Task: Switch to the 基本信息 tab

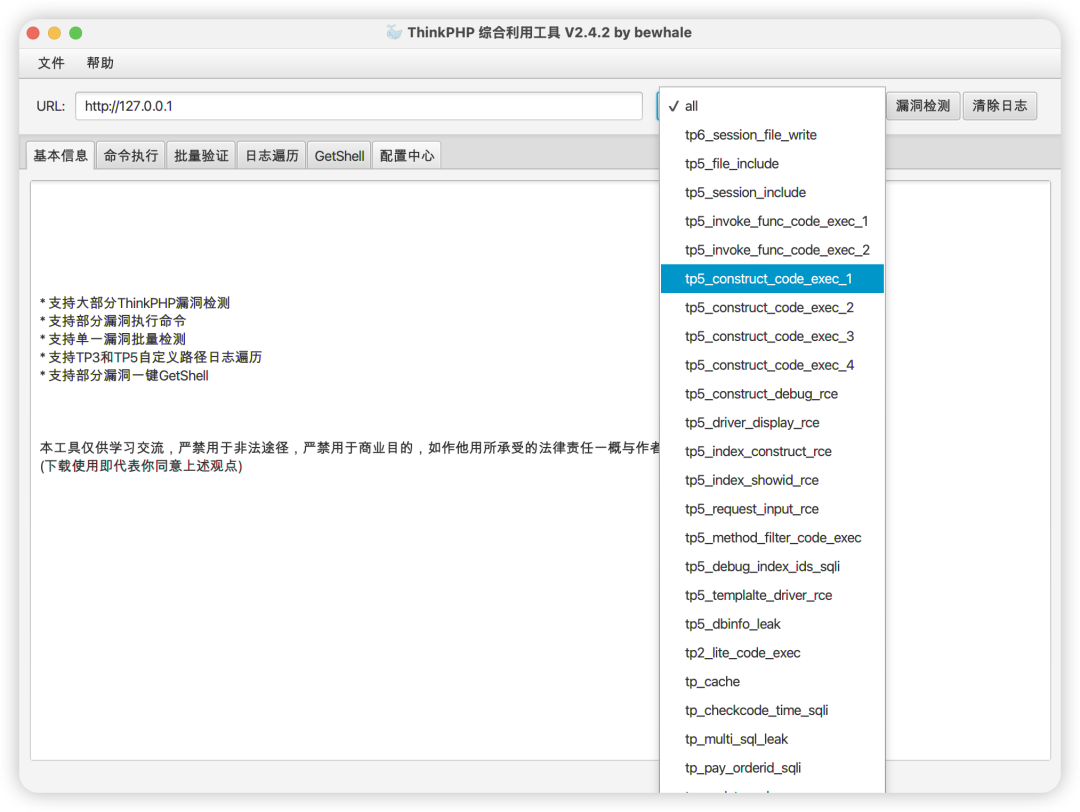Action: pyautogui.click(x=61, y=156)
